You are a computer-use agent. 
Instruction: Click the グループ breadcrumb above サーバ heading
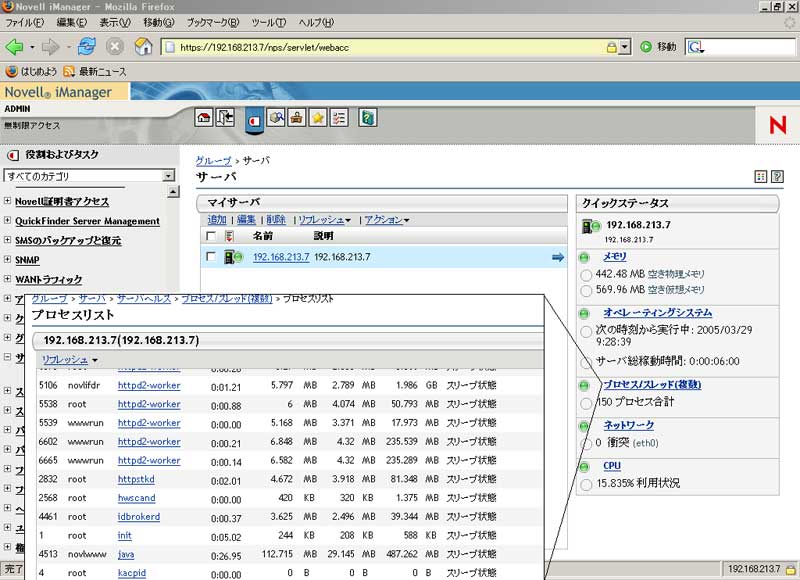coord(214,161)
